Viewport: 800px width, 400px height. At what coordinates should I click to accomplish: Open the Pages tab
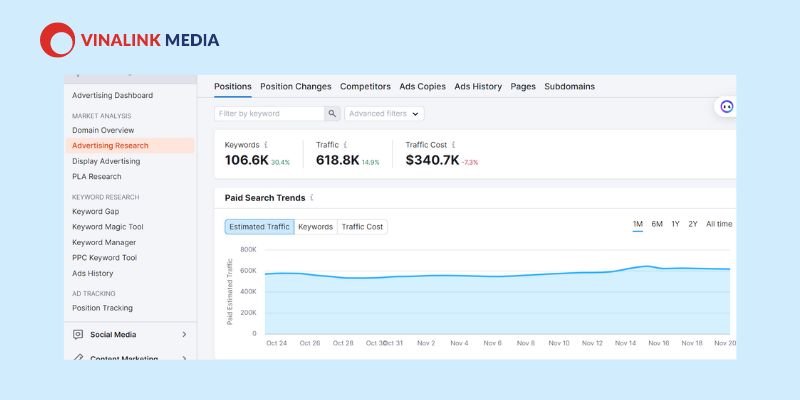coord(523,87)
